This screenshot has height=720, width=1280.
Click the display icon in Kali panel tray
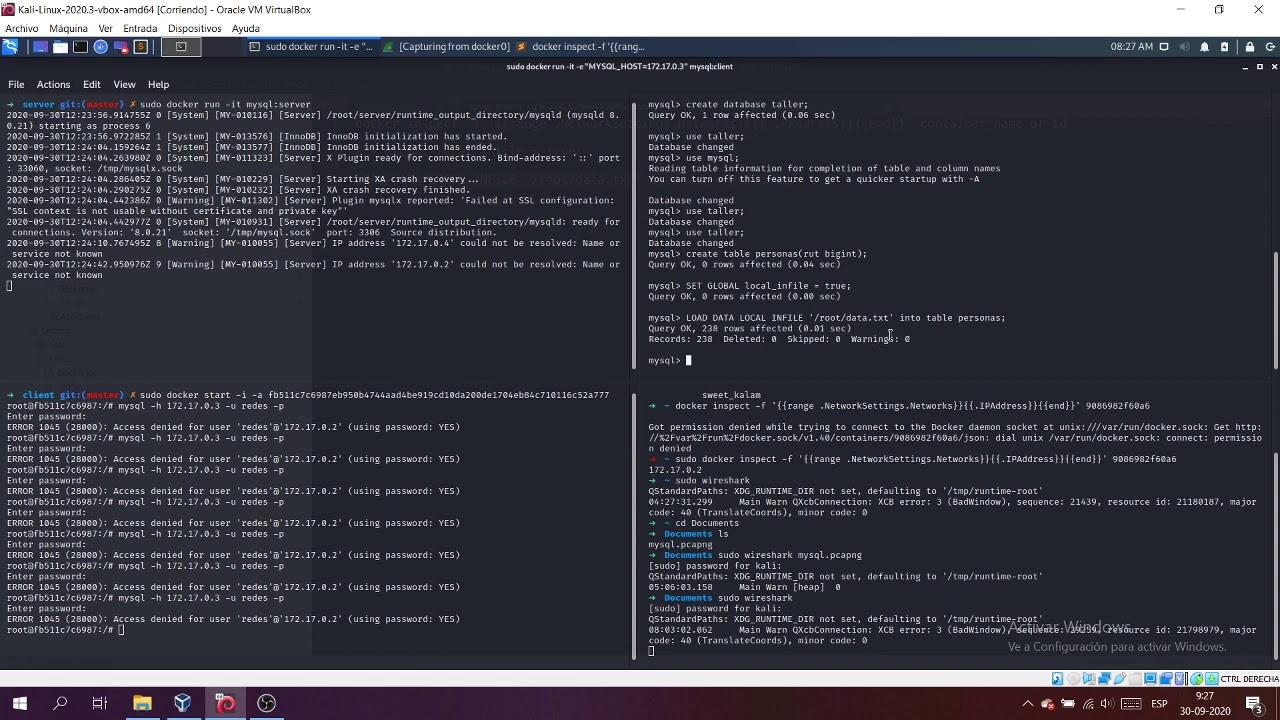[x=1164, y=47]
